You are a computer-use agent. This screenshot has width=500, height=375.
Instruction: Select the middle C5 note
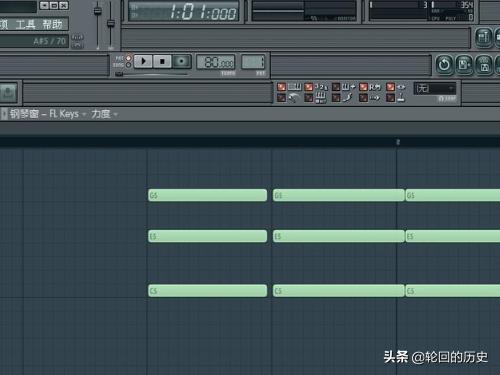coord(338,291)
